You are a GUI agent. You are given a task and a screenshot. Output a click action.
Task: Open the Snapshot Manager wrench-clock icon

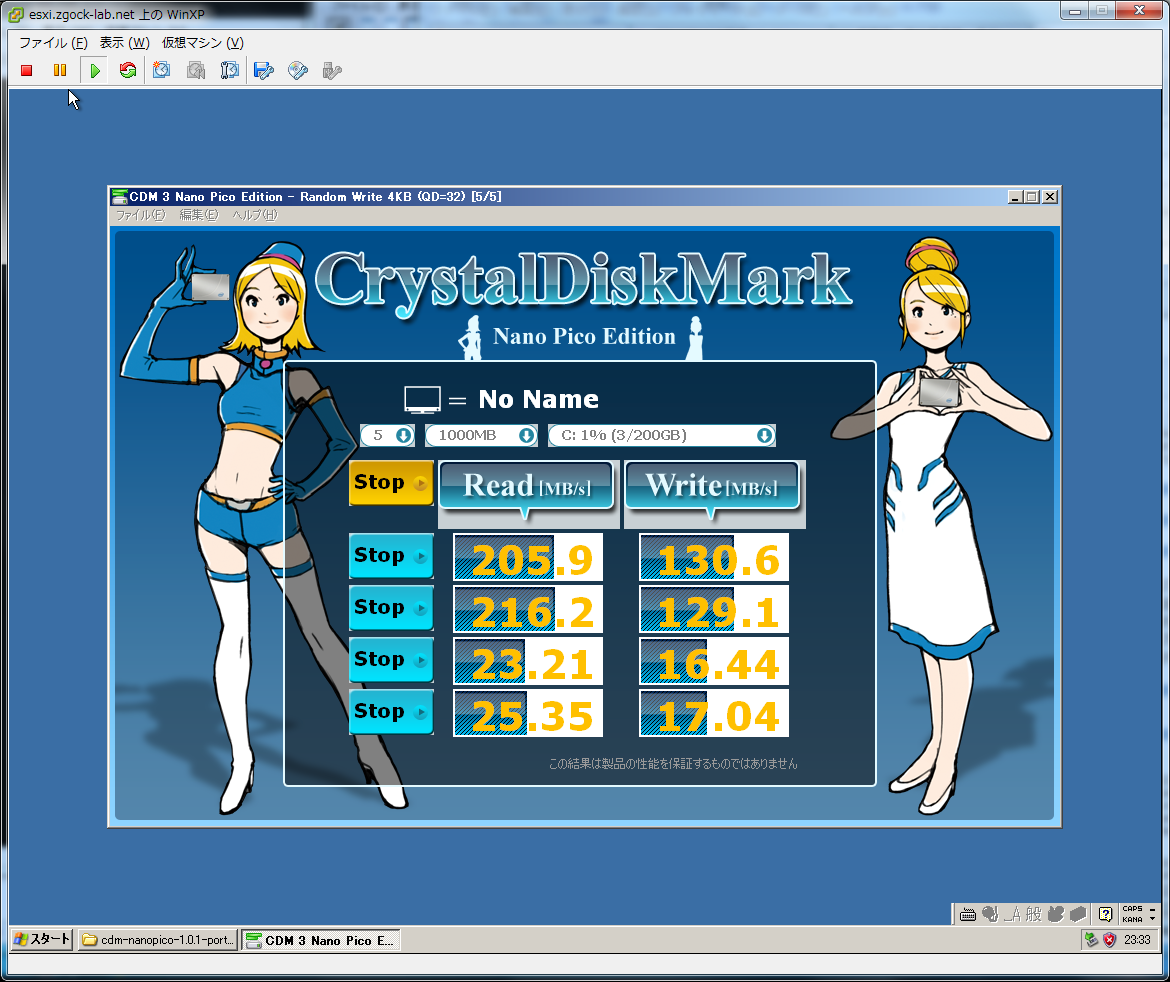pos(230,70)
